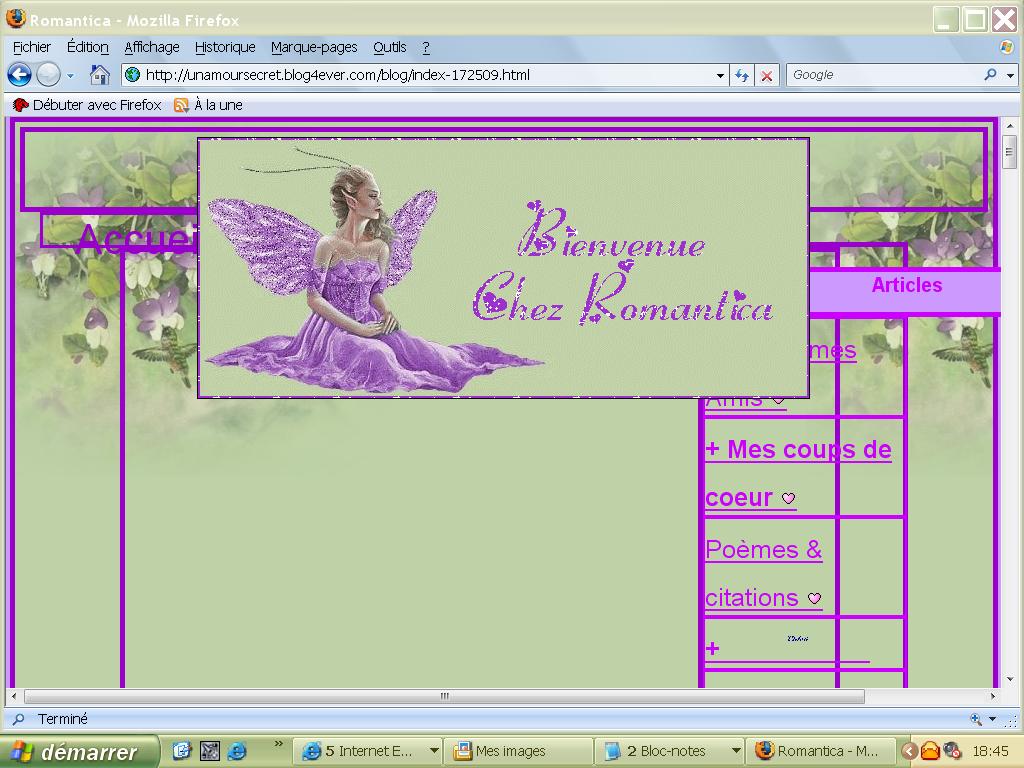Click the site identity globe icon in address bar
The width and height of the screenshot is (1024, 768).
133,74
